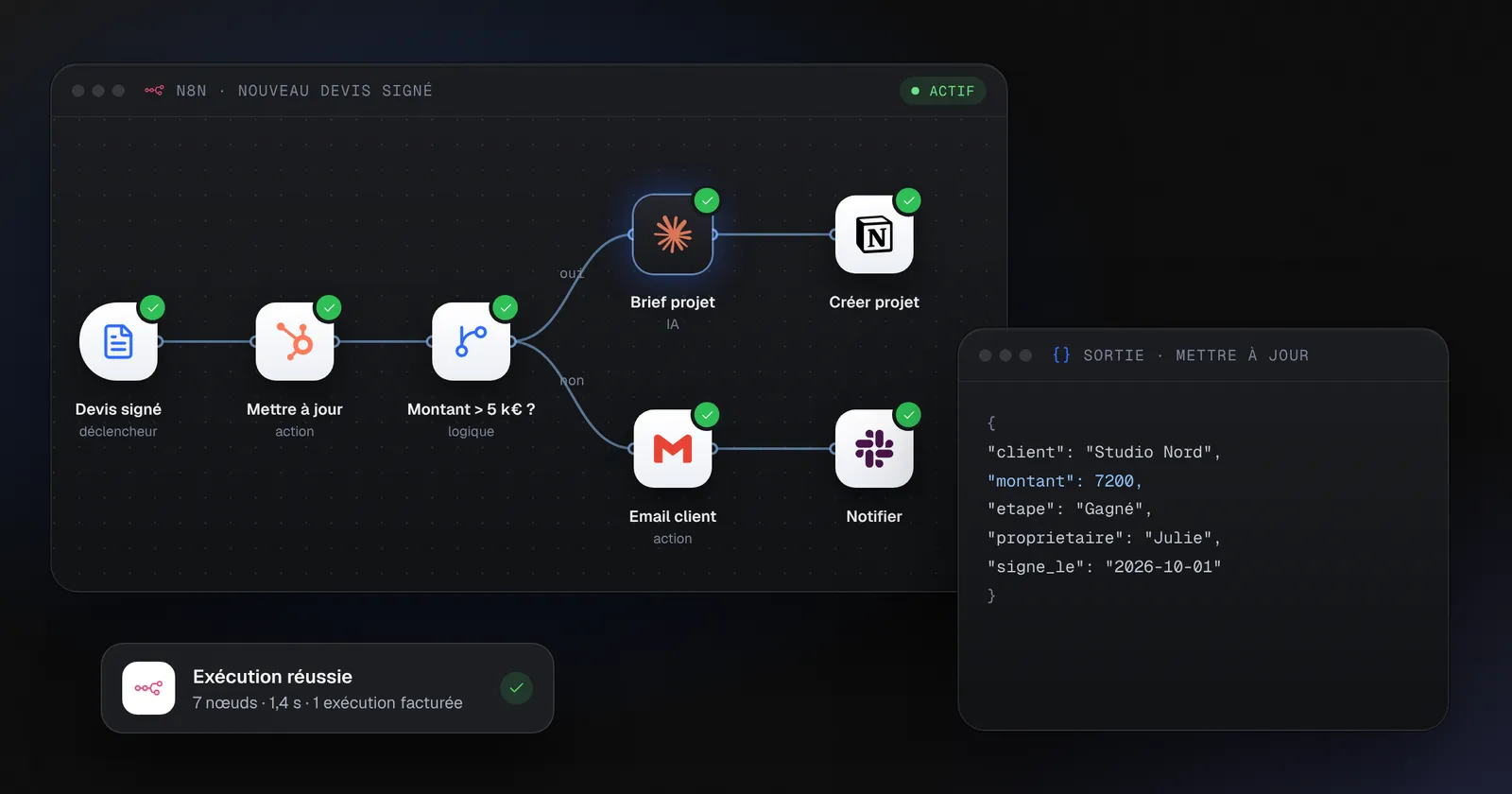This screenshot has height=794, width=1512.
Task: Select the highlighted "montant": 7200 line
Action: [x=1064, y=481]
